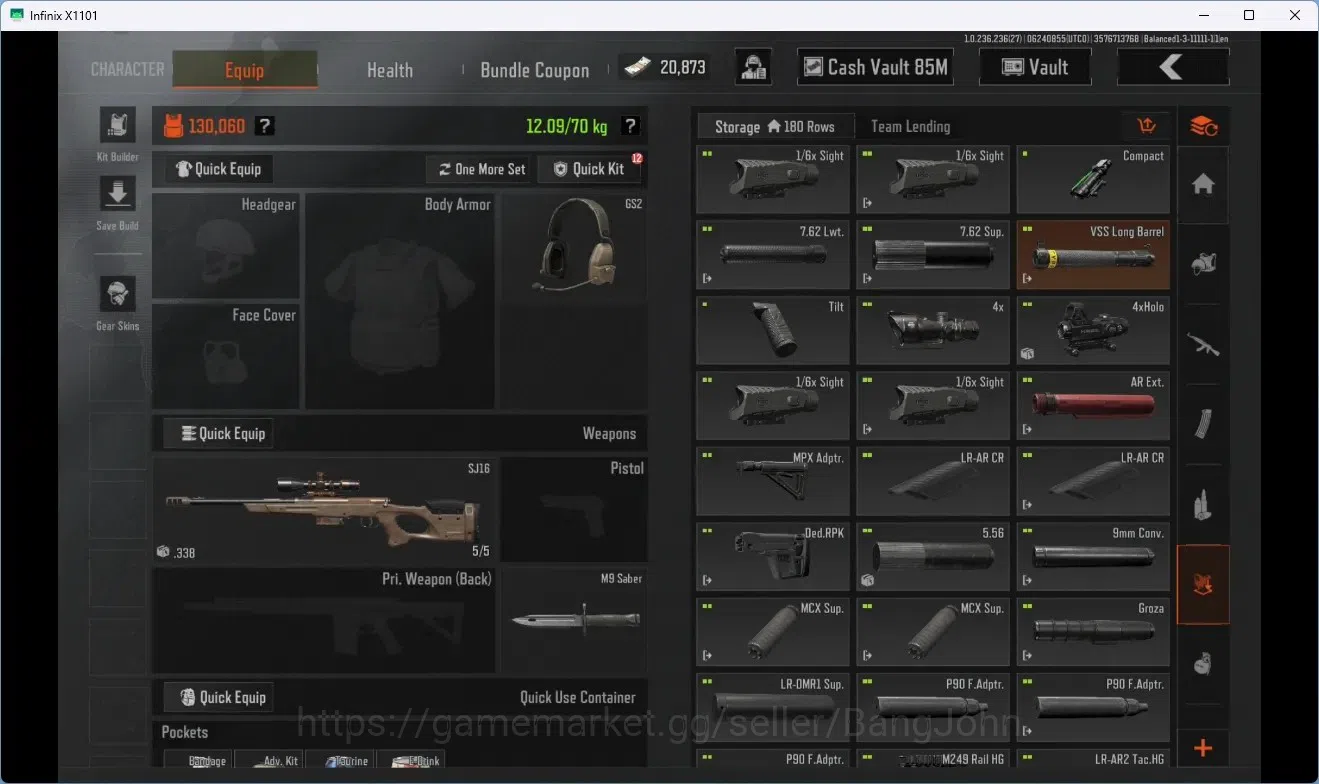This screenshot has height=784, width=1319.
Task: Select the home category in storage sidebar
Action: click(x=1203, y=184)
